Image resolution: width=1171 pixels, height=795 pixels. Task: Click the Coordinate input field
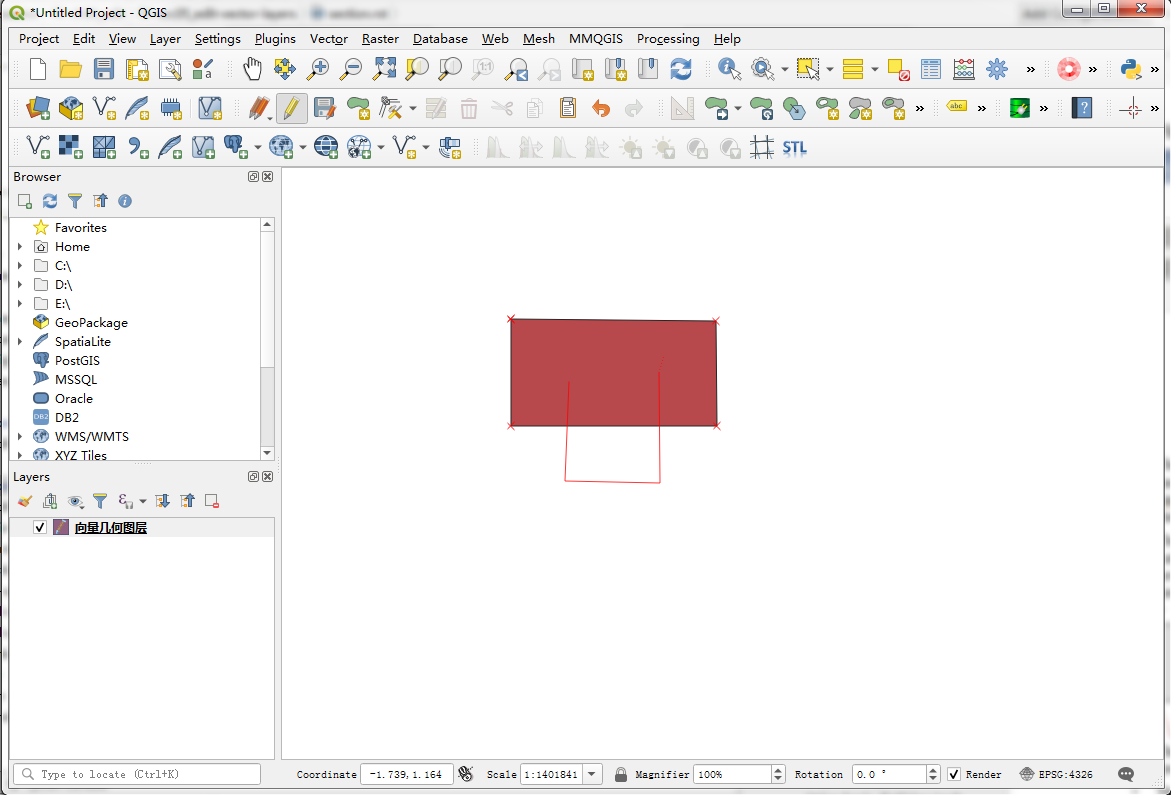[406, 774]
